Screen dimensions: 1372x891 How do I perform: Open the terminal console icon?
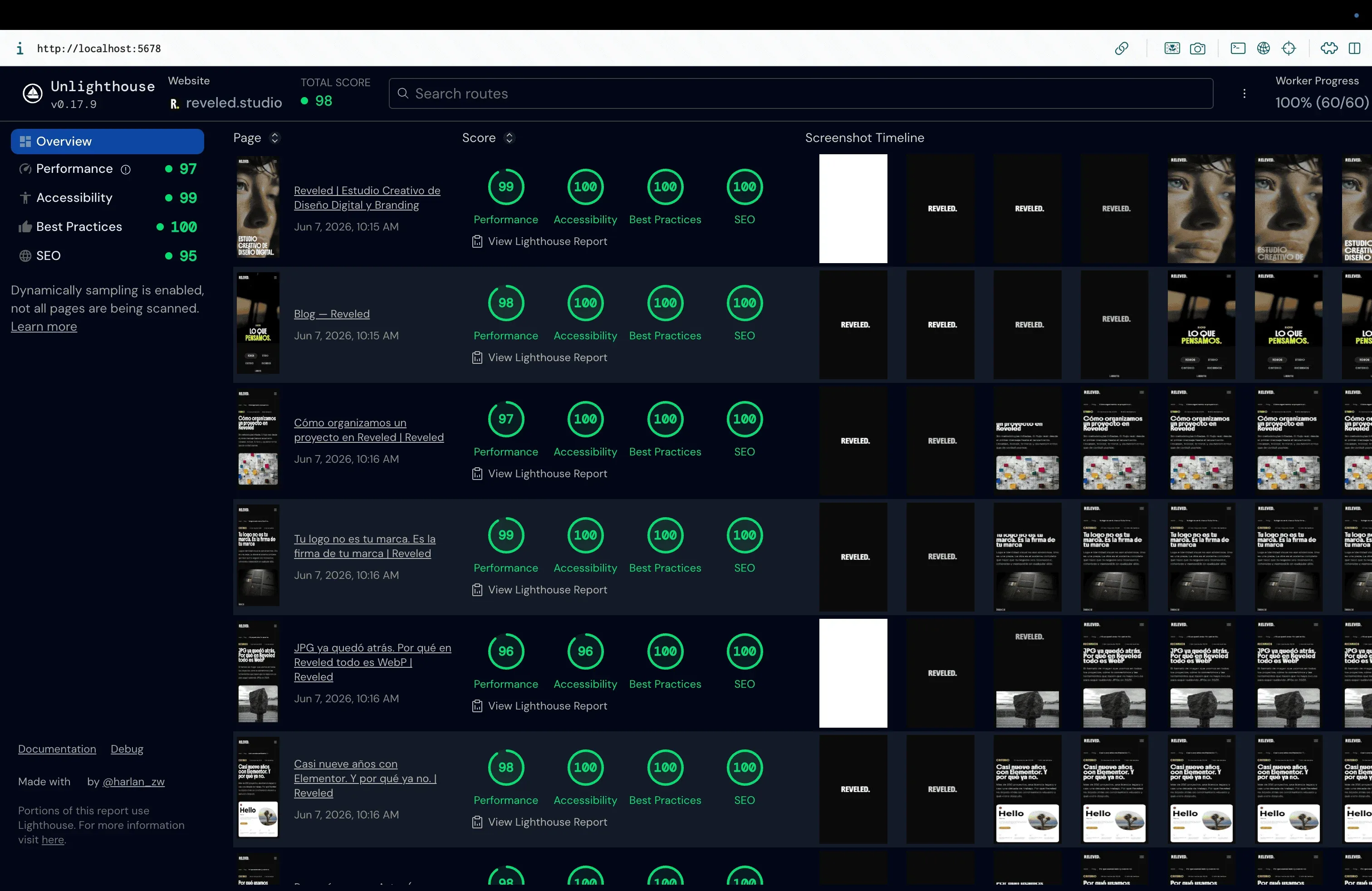point(1238,49)
